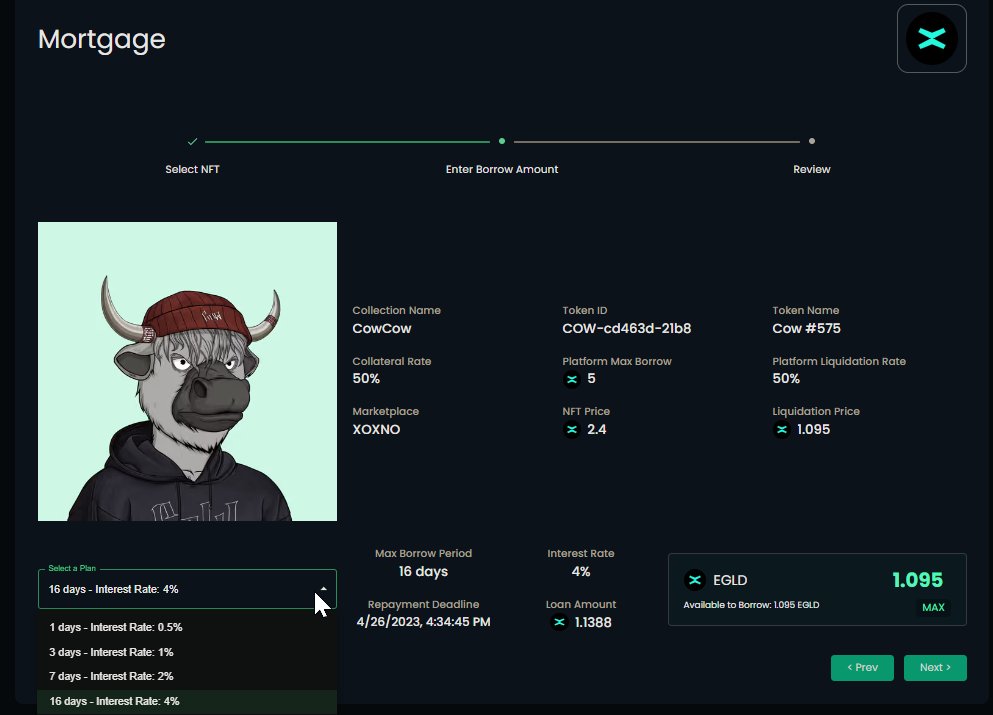Click Platform Max Borrow value 5
Image resolution: width=993 pixels, height=715 pixels.
pos(591,379)
